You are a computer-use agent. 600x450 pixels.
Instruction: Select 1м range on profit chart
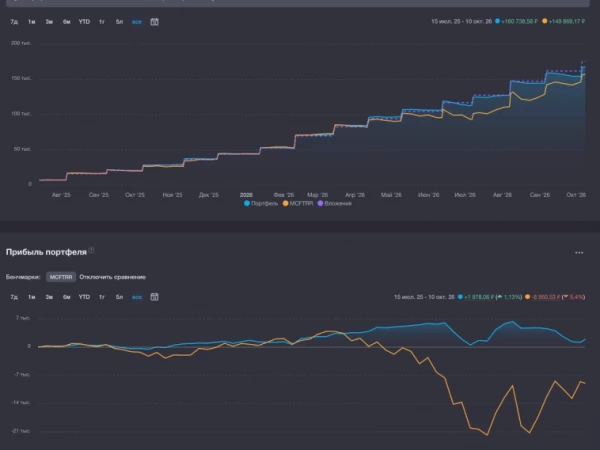[x=32, y=297]
